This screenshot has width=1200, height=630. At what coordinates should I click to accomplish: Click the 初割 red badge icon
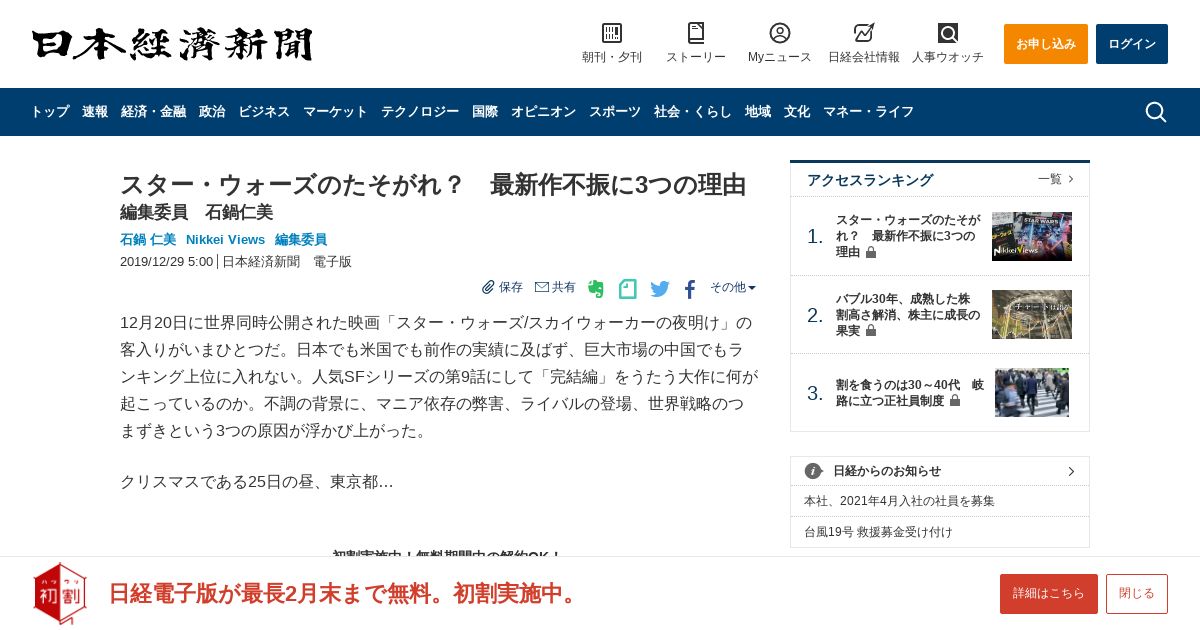[60, 594]
